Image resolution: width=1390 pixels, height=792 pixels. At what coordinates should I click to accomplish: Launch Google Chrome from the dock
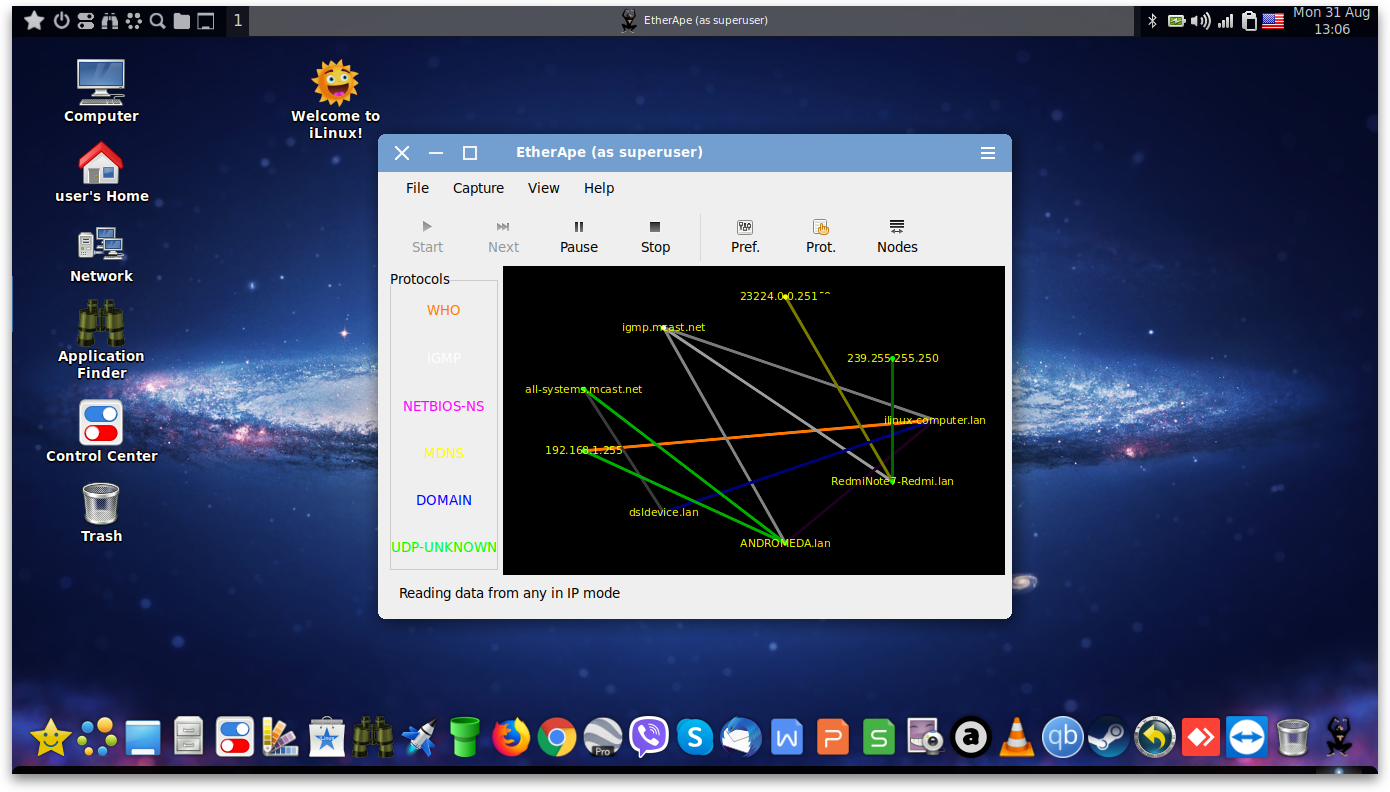pos(557,738)
